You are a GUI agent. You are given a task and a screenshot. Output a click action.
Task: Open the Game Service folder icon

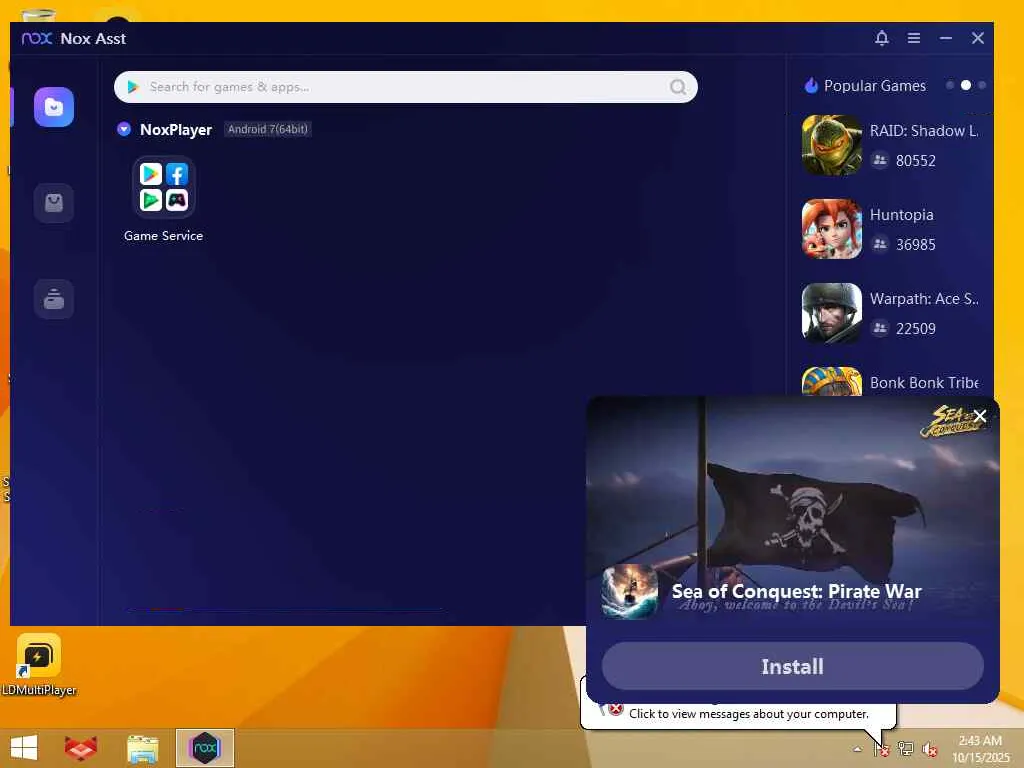[164, 187]
